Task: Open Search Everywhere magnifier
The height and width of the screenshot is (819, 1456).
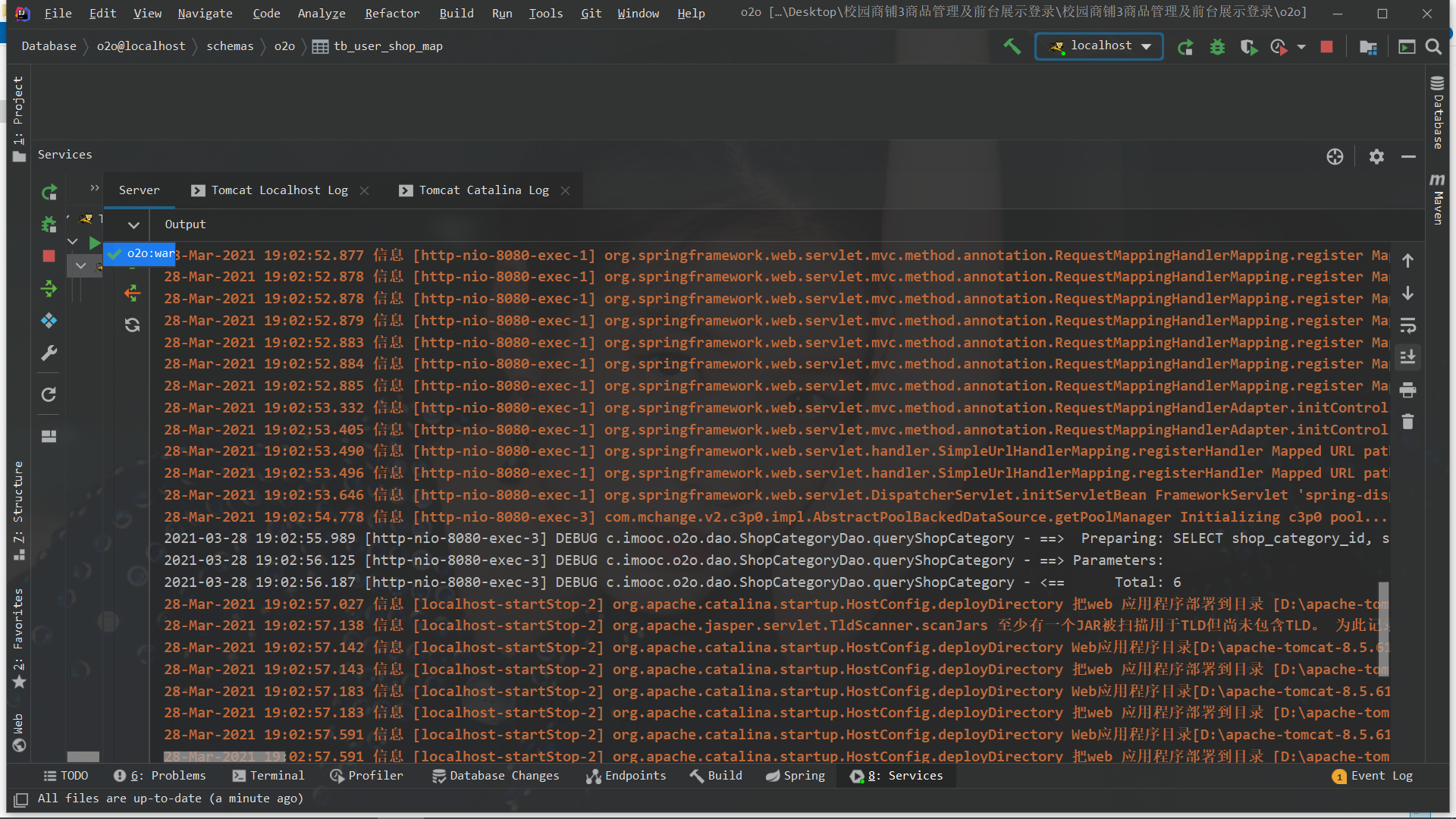Action: coord(1433,47)
